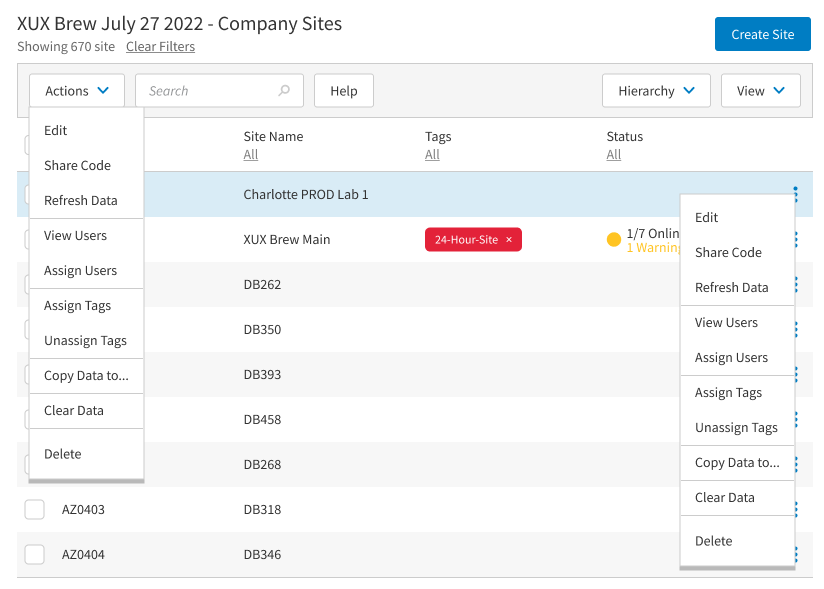Click the DB268 site name
This screenshot has width=824, height=589.
point(262,464)
